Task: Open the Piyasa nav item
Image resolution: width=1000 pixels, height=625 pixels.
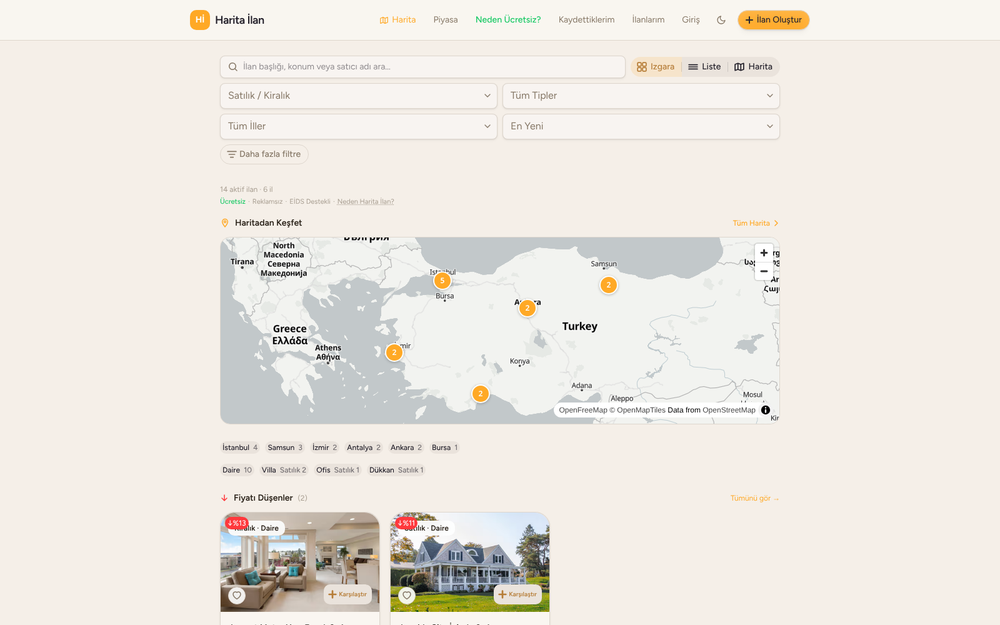Action: 445,20
